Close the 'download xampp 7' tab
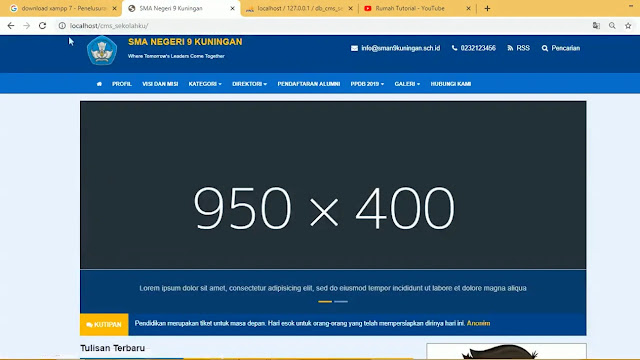The width and height of the screenshot is (640, 360). pos(114,8)
